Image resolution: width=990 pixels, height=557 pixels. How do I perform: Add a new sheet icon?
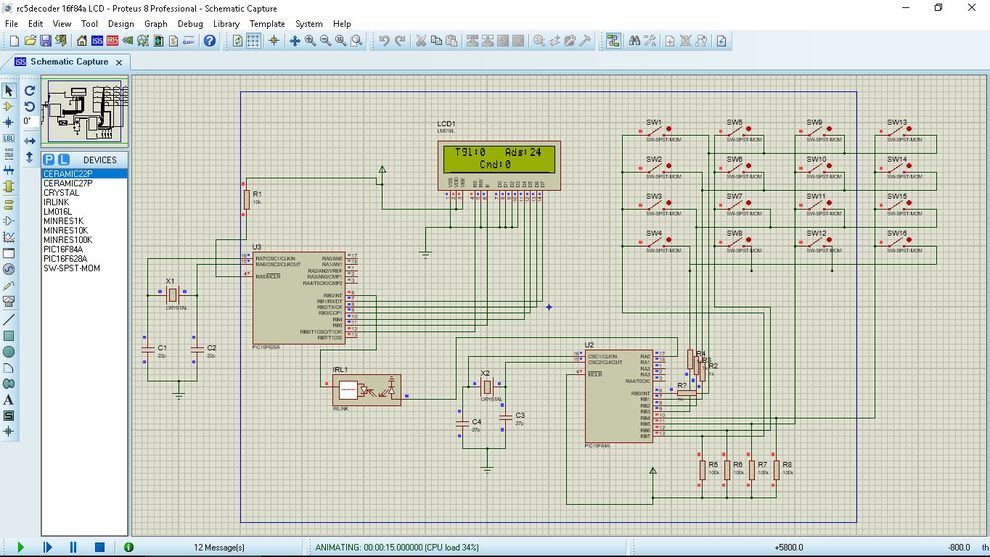click(x=670, y=41)
